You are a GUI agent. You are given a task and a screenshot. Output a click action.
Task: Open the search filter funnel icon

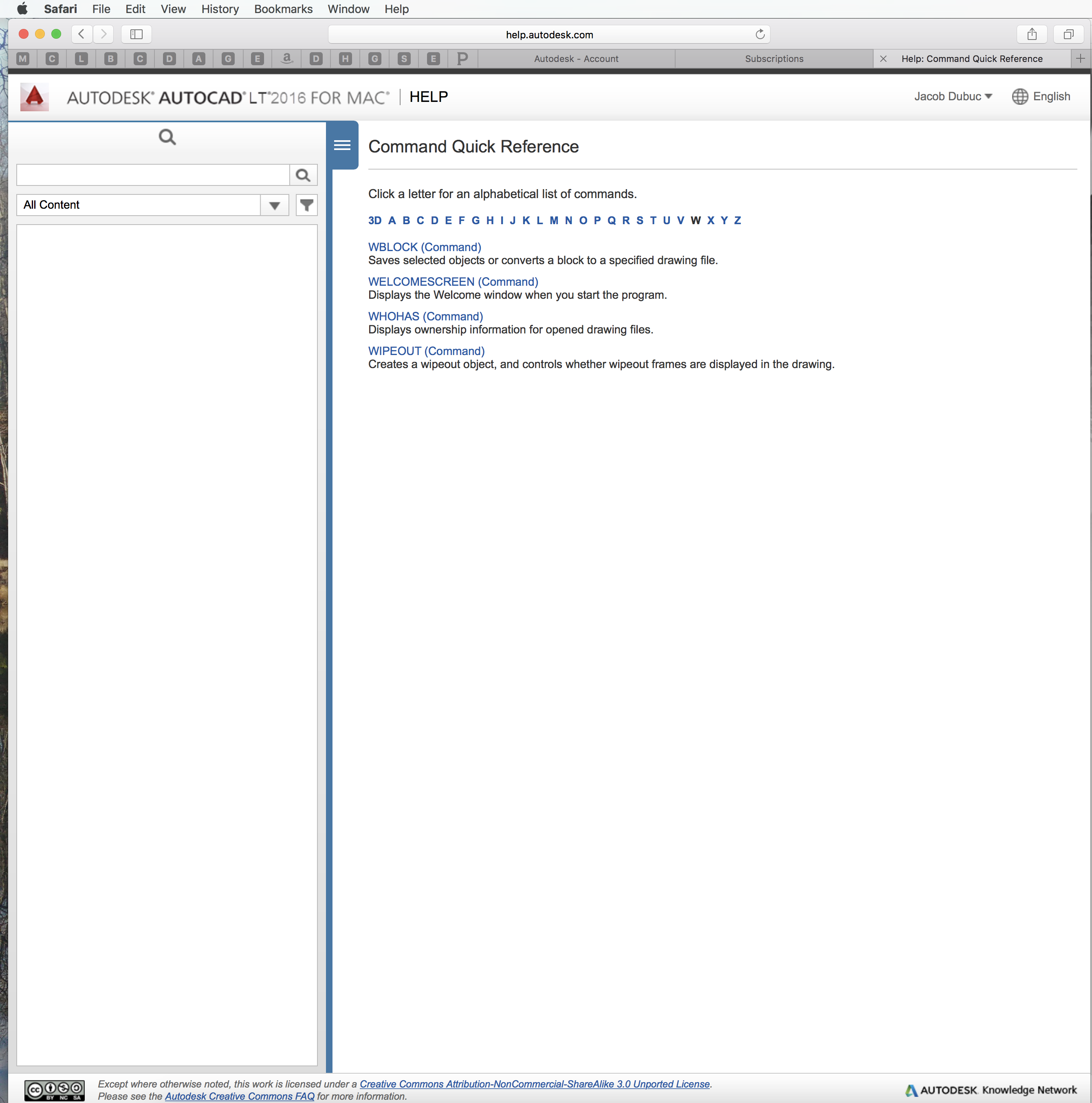(306, 205)
